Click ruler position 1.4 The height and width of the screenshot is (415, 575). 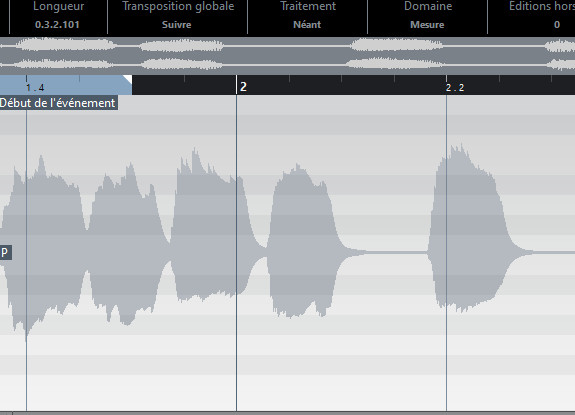pos(35,88)
